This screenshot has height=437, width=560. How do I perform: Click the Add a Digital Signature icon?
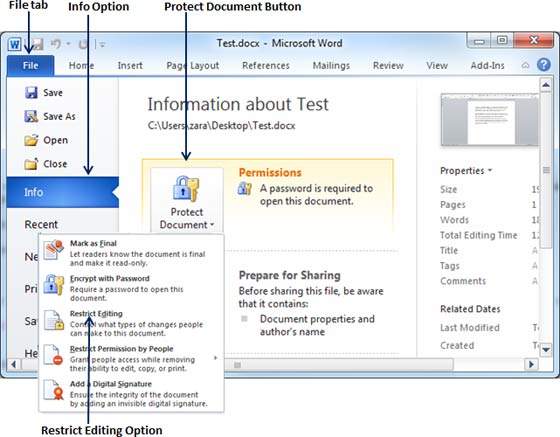click(x=54, y=390)
